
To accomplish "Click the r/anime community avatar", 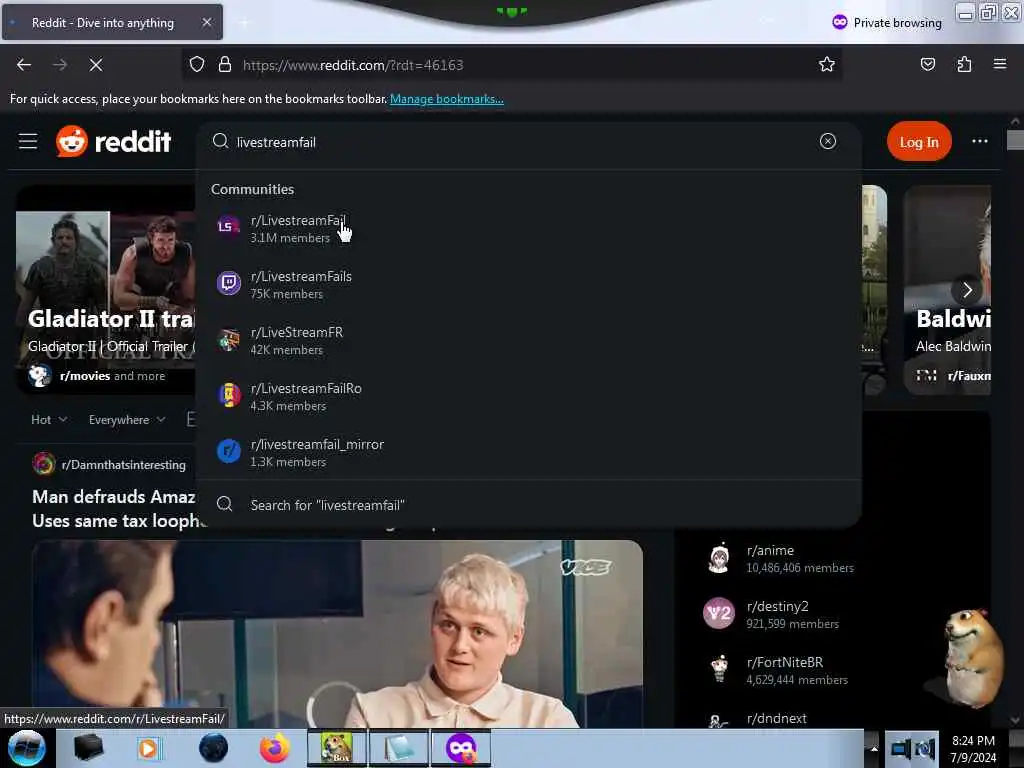I will 719,558.
